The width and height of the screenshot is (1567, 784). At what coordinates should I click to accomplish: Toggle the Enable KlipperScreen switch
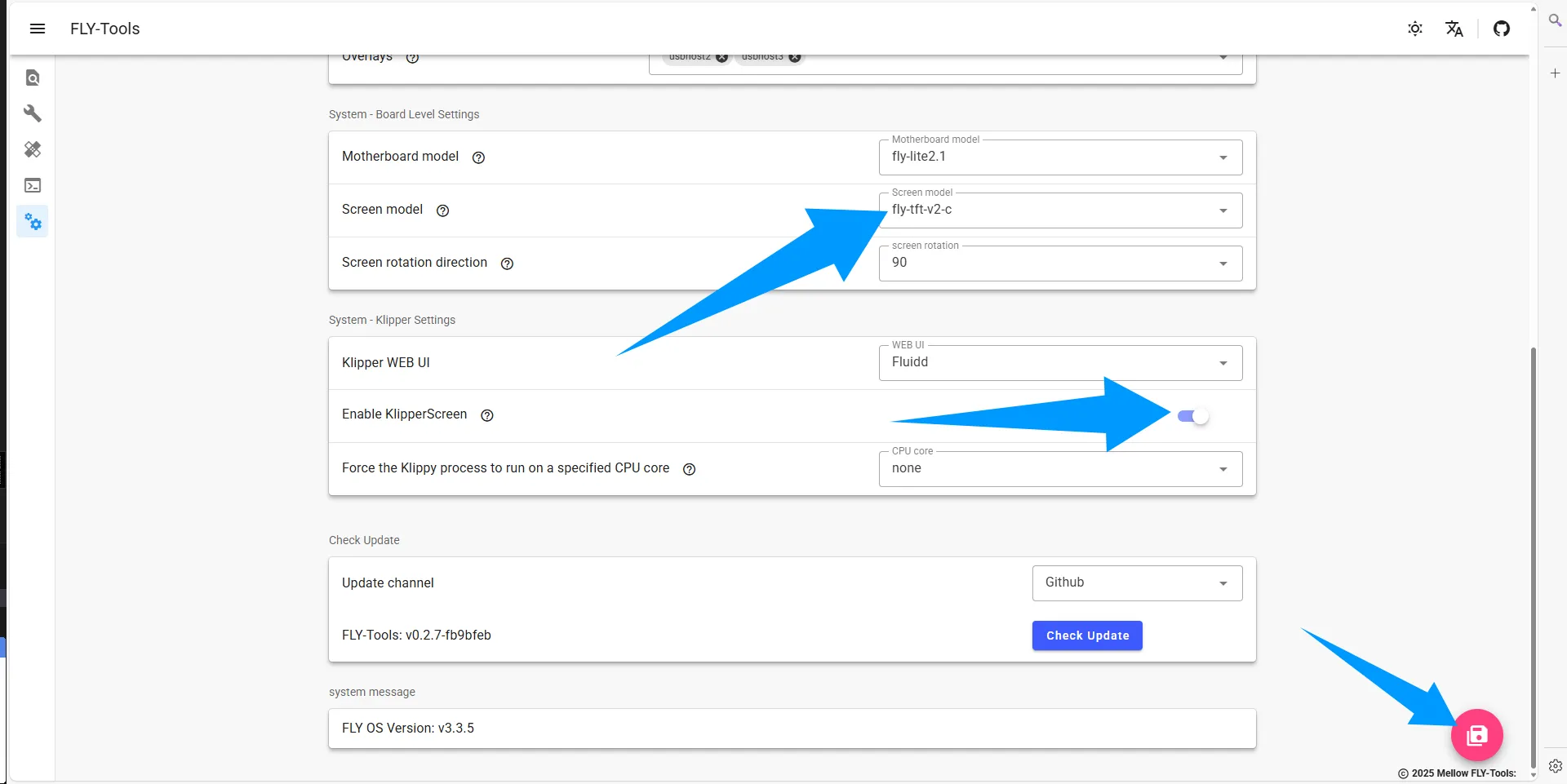coord(1192,416)
